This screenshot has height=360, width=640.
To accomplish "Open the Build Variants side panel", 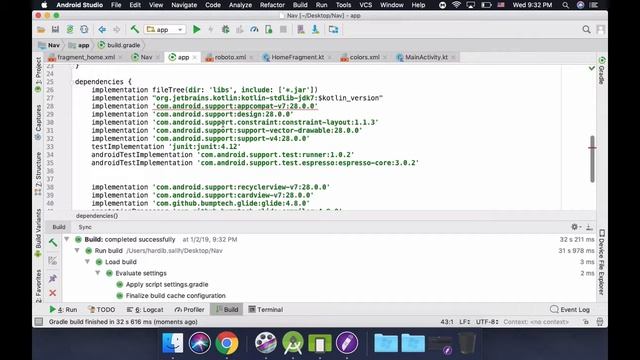I will [38, 233].
